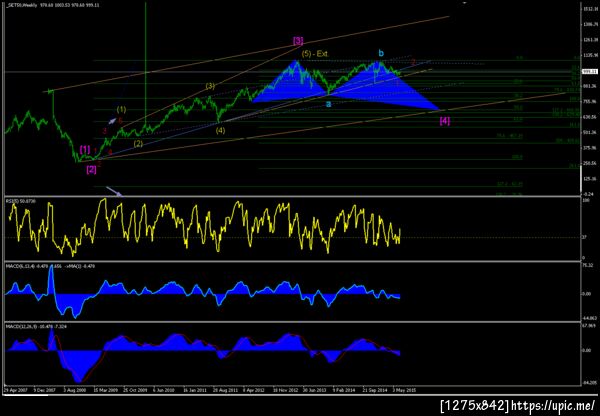600x416 pixels.
Task: Click the red 5 sub-wave label
Action: tap(120, 121)
